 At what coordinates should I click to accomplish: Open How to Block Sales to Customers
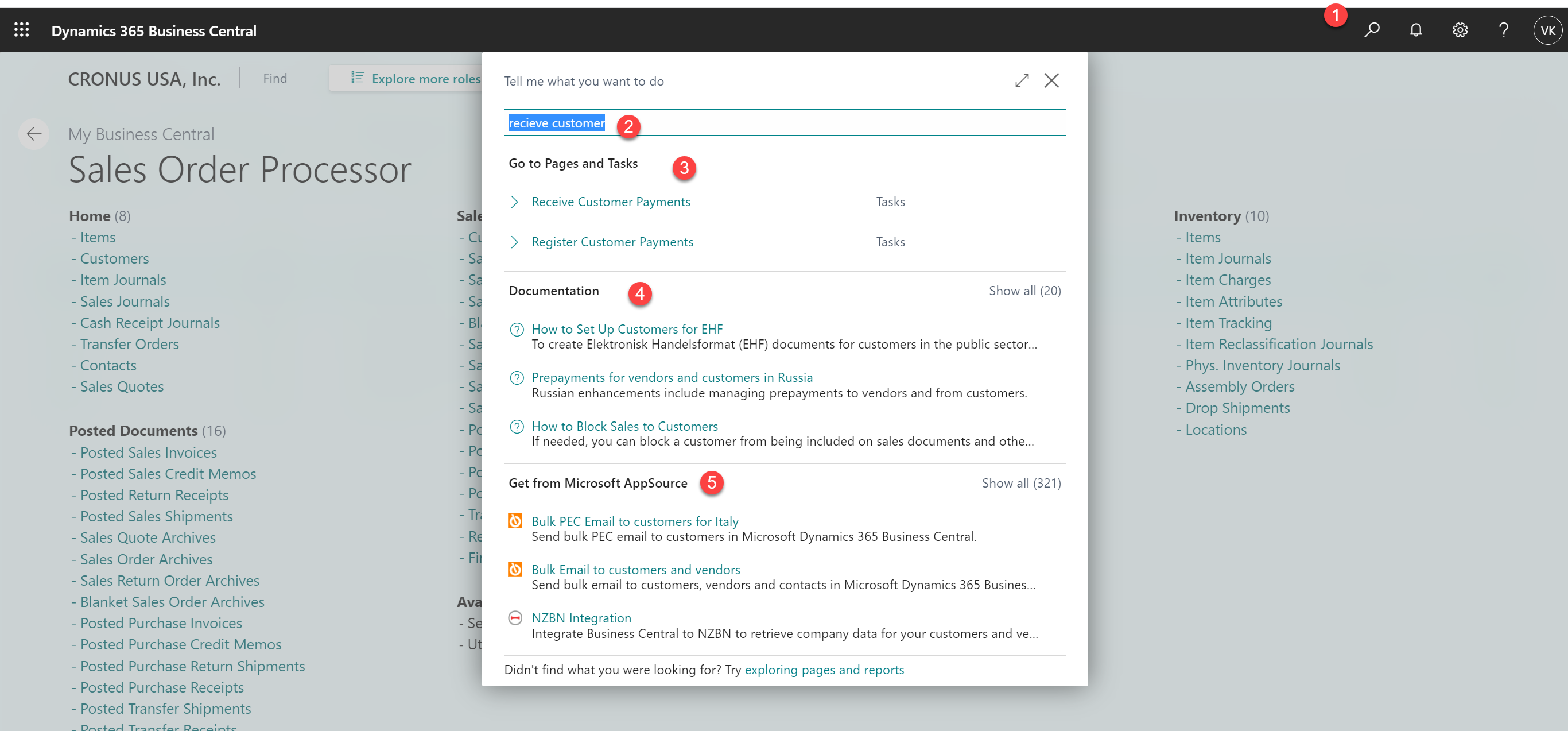click(x=624, y=426)
